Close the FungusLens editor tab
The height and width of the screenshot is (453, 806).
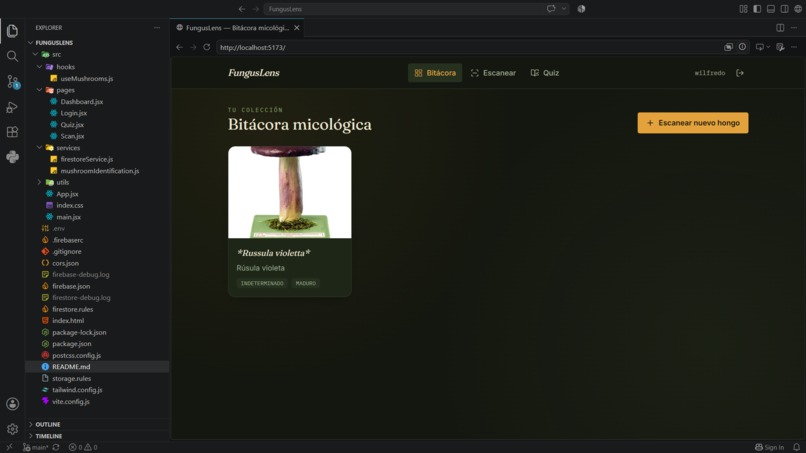pos(297,28)
